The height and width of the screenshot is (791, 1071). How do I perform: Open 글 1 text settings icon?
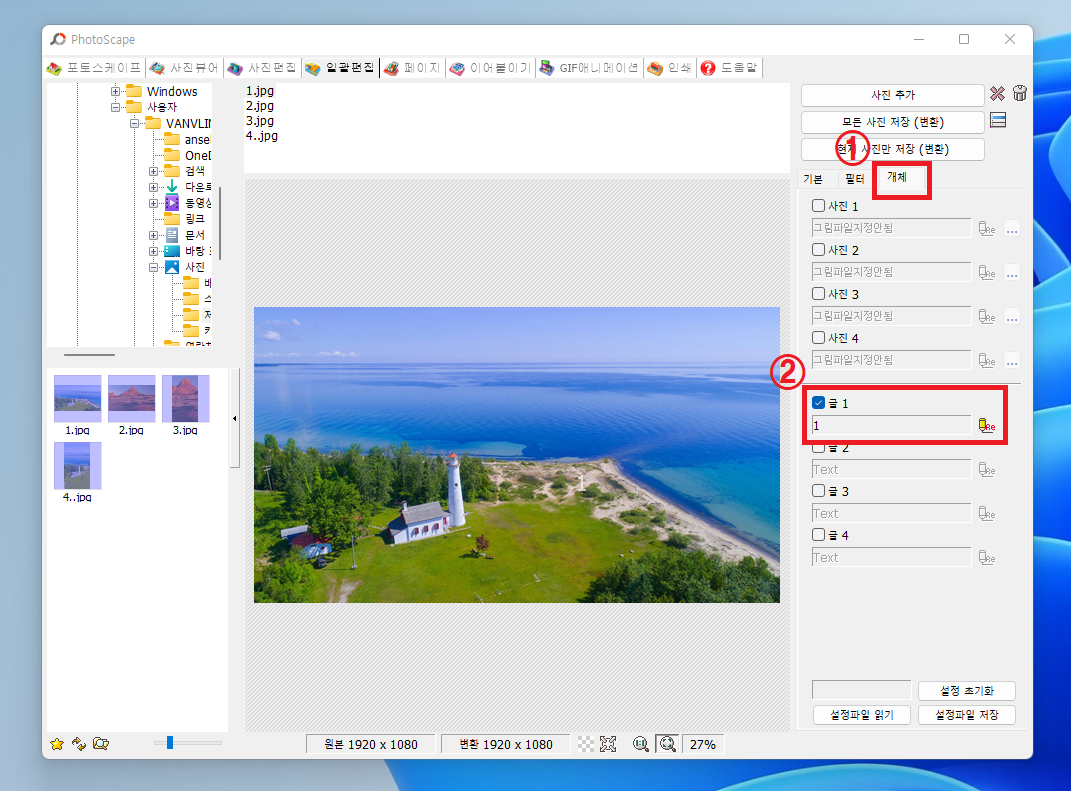pyautogui.click(x=987, y=426)
